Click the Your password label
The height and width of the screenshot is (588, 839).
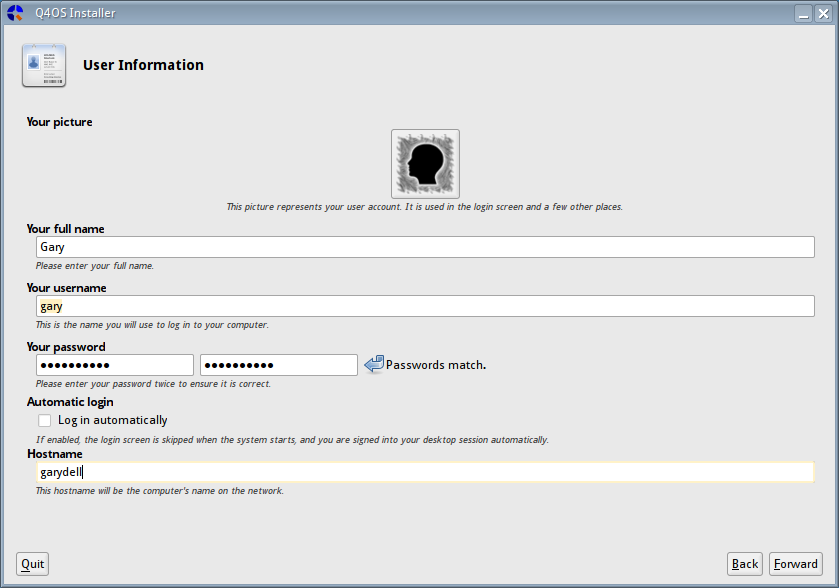click(66, 347)
